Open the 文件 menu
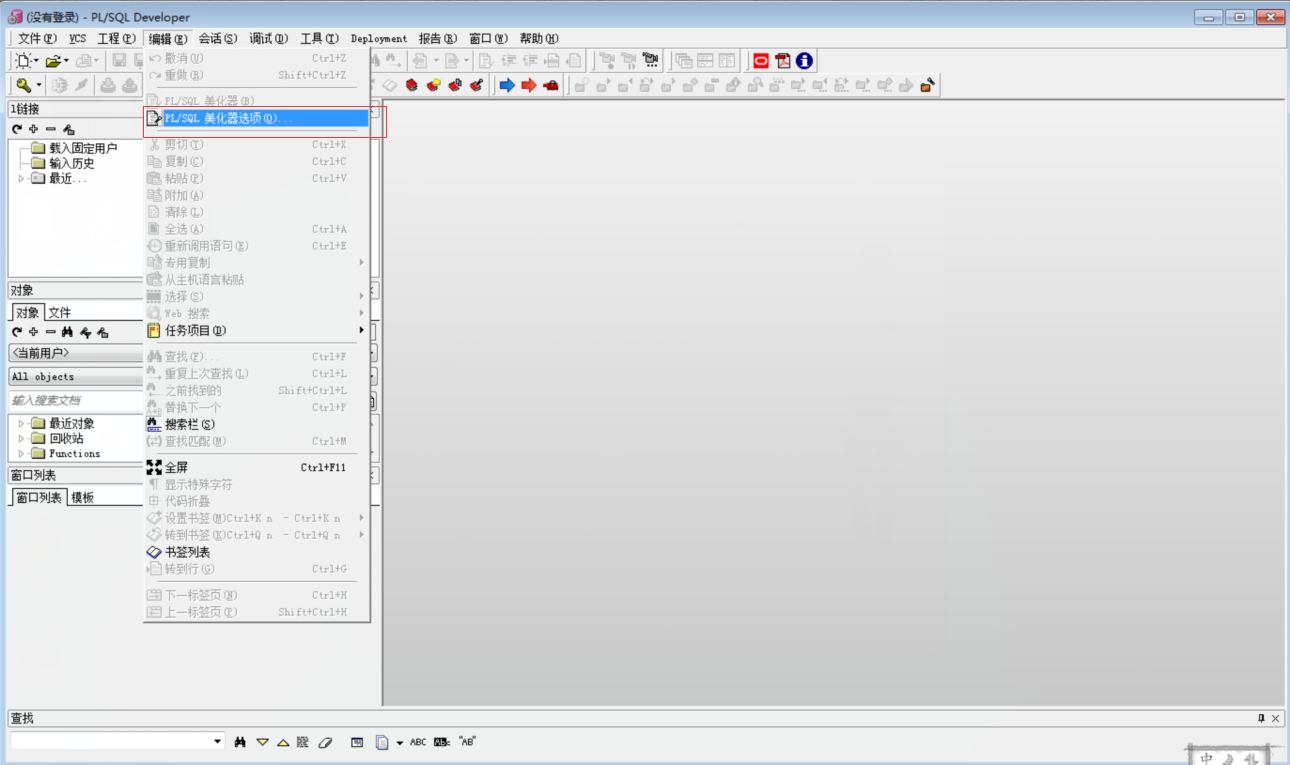This screenshot has width=1290, height=765. 37,39
